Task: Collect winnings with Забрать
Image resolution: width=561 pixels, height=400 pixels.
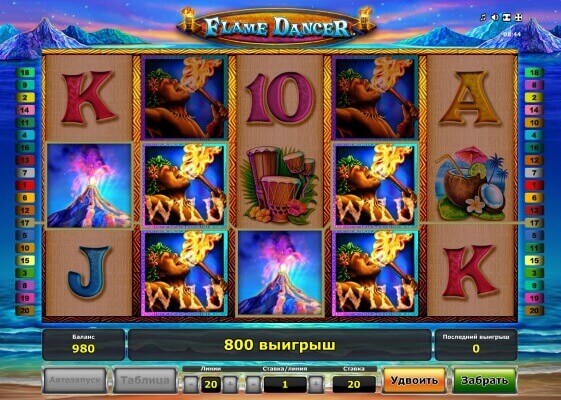Action: (484, 380)
